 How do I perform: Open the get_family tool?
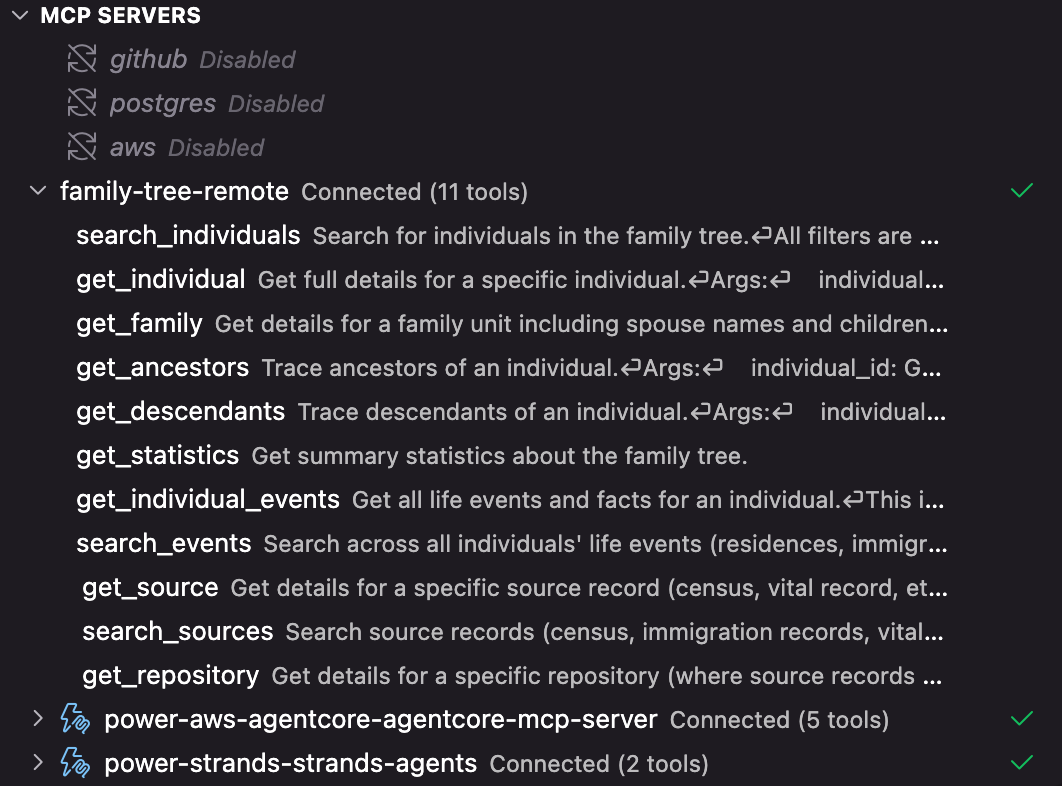click(139, 323)
